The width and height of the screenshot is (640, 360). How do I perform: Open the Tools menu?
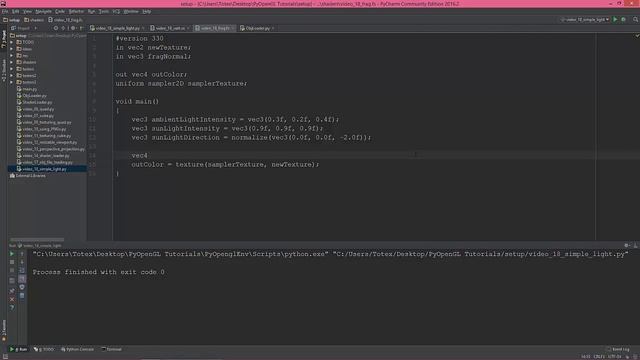tap(104, 11)
